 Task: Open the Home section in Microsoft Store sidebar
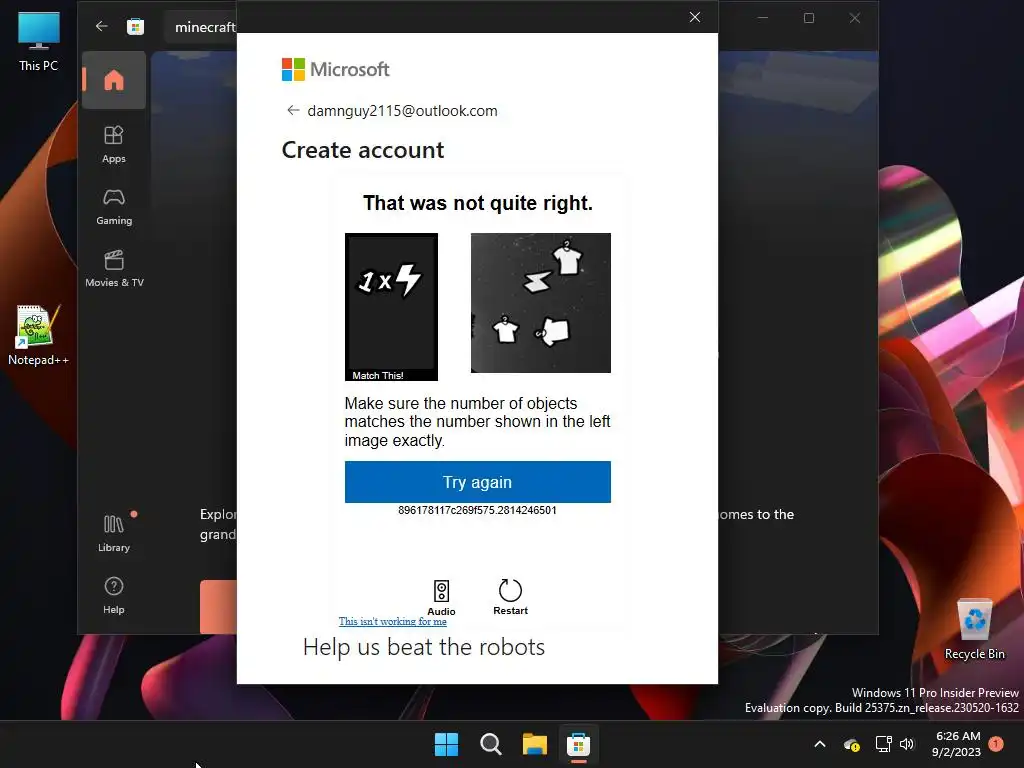pyautogui.click(x=114, y=80)
